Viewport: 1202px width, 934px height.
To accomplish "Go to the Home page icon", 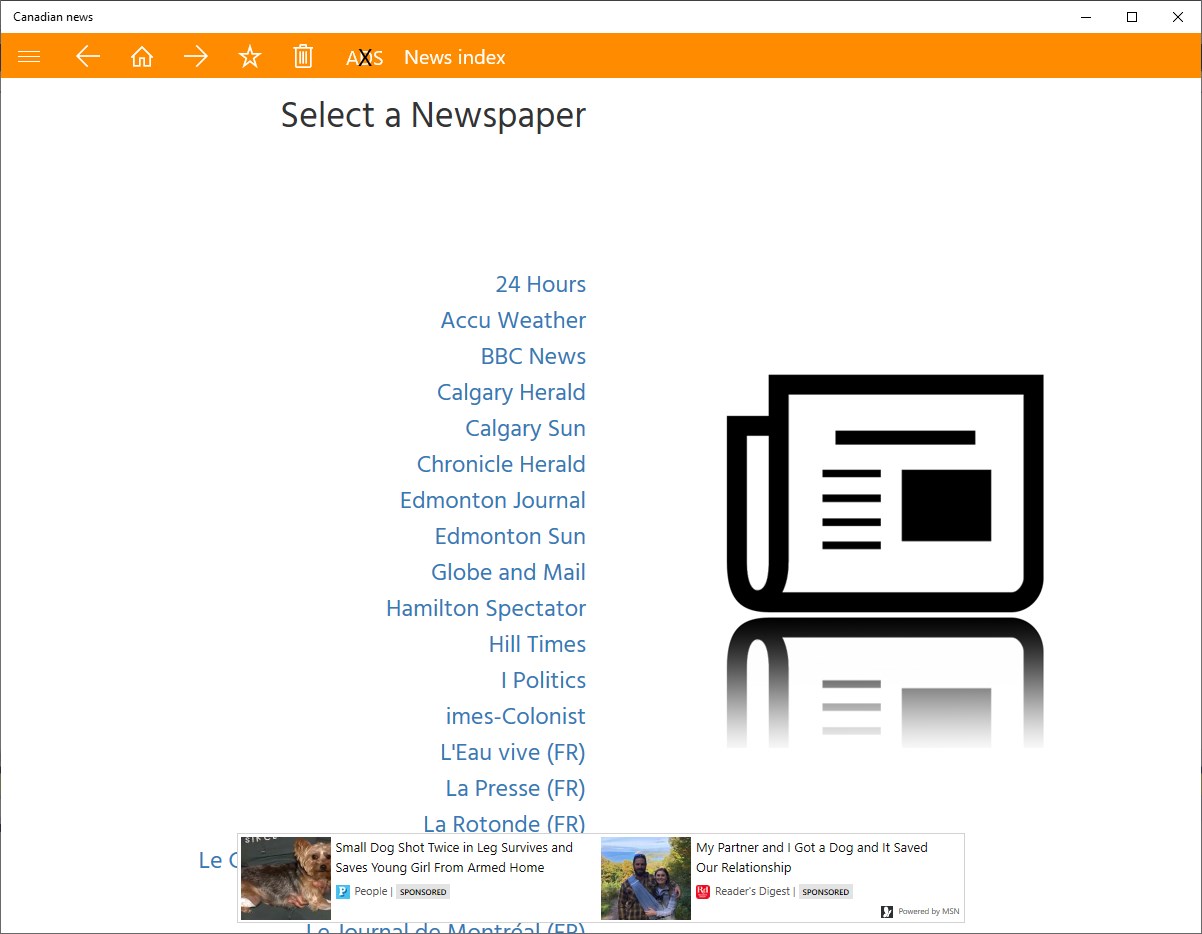I will (142, 57).
